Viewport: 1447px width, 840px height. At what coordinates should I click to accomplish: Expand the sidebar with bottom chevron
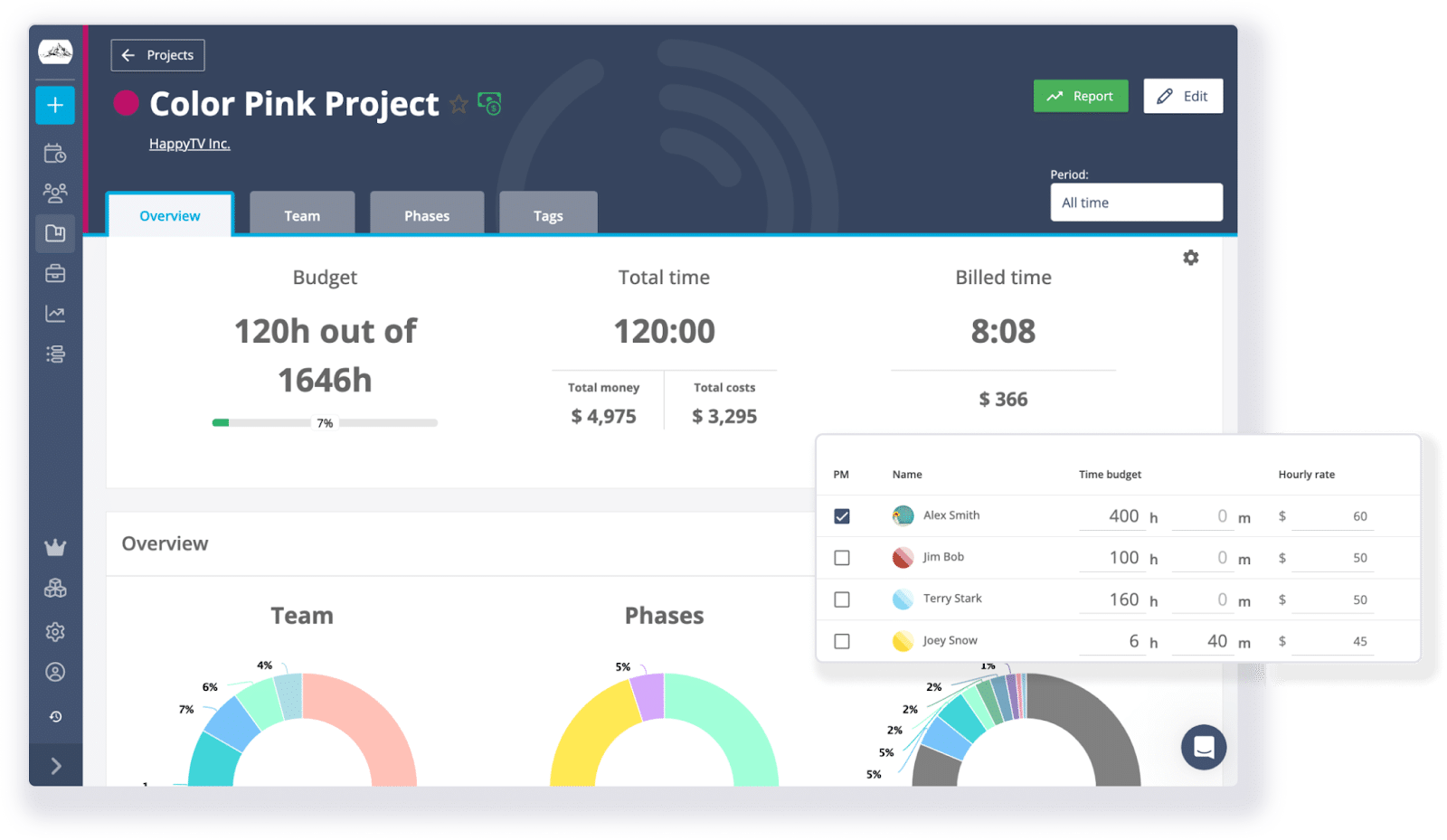coord(55,766)
